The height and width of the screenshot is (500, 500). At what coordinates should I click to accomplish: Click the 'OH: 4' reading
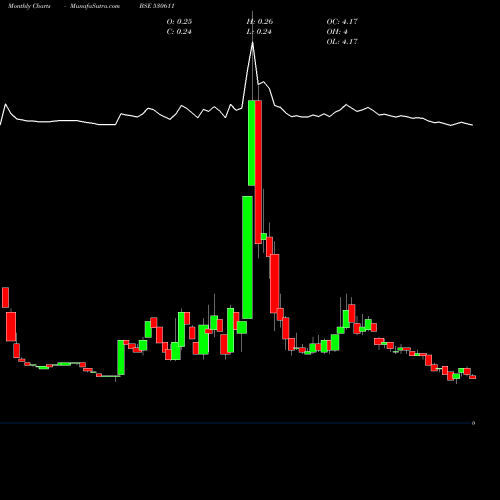[337, 31]
